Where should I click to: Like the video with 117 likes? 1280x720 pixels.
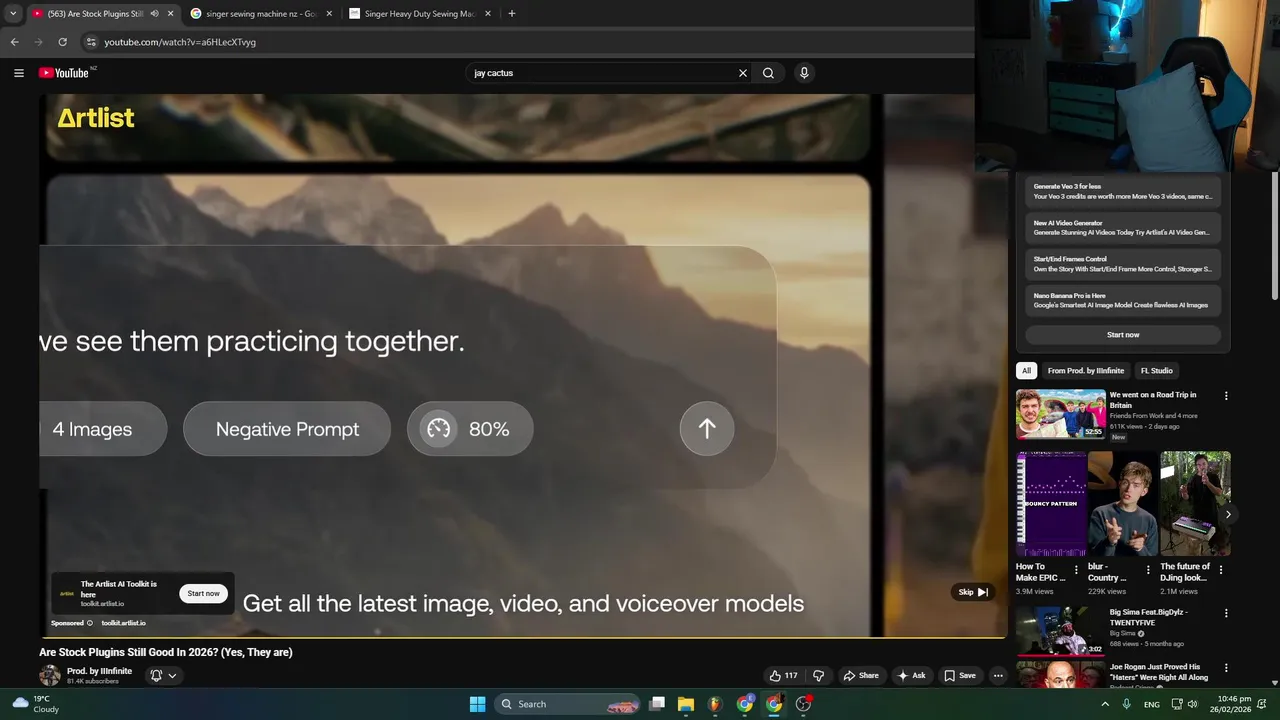click(783, 676)
